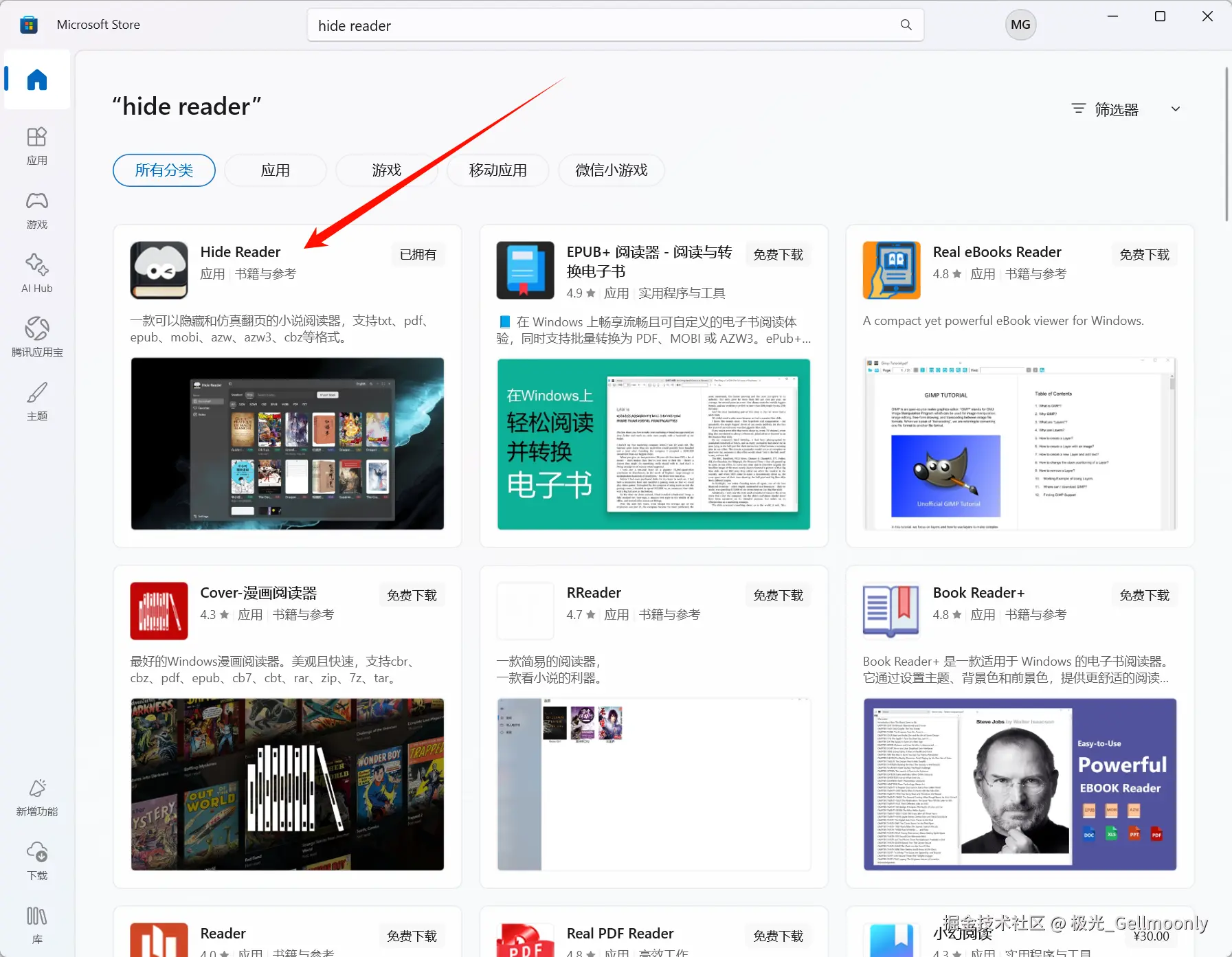Viewport: 1232px width, 957px height.
Task: Click the EPUB+ 阅读器 app icon
Action: click(525, 270)
